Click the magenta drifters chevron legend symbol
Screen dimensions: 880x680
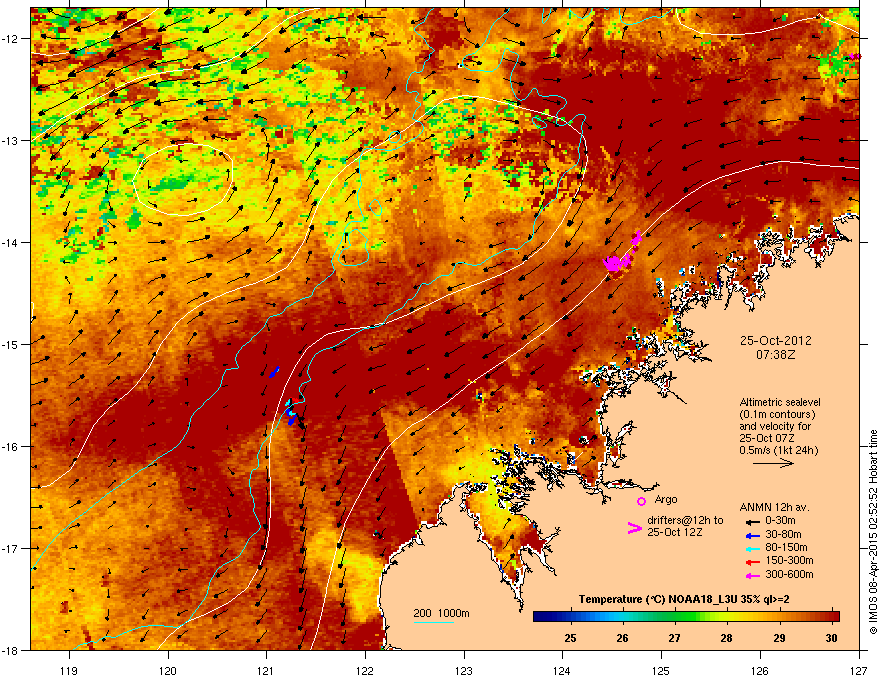coord(634,528)
